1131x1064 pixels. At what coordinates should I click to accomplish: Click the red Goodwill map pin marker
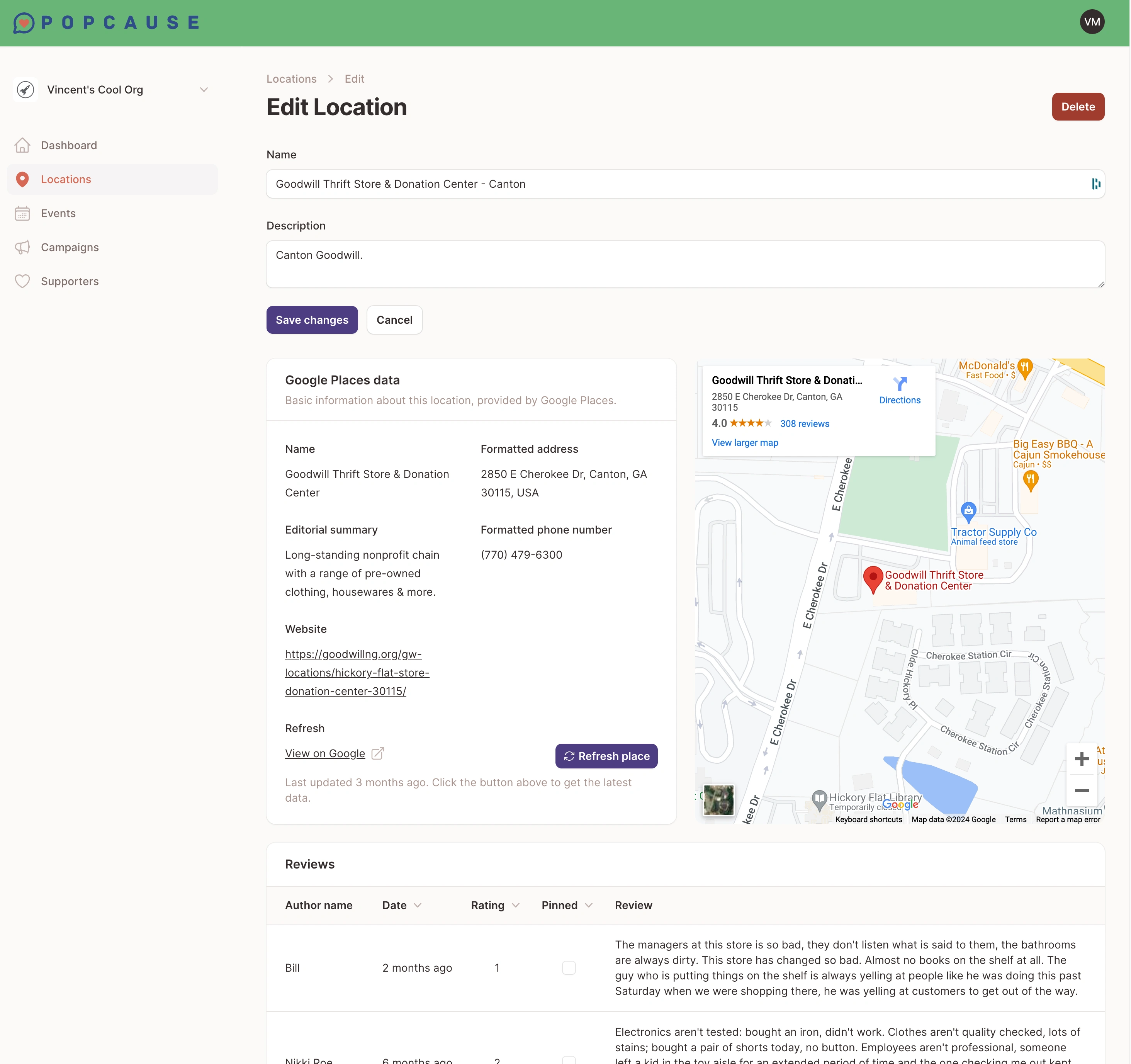coord(873,580)
